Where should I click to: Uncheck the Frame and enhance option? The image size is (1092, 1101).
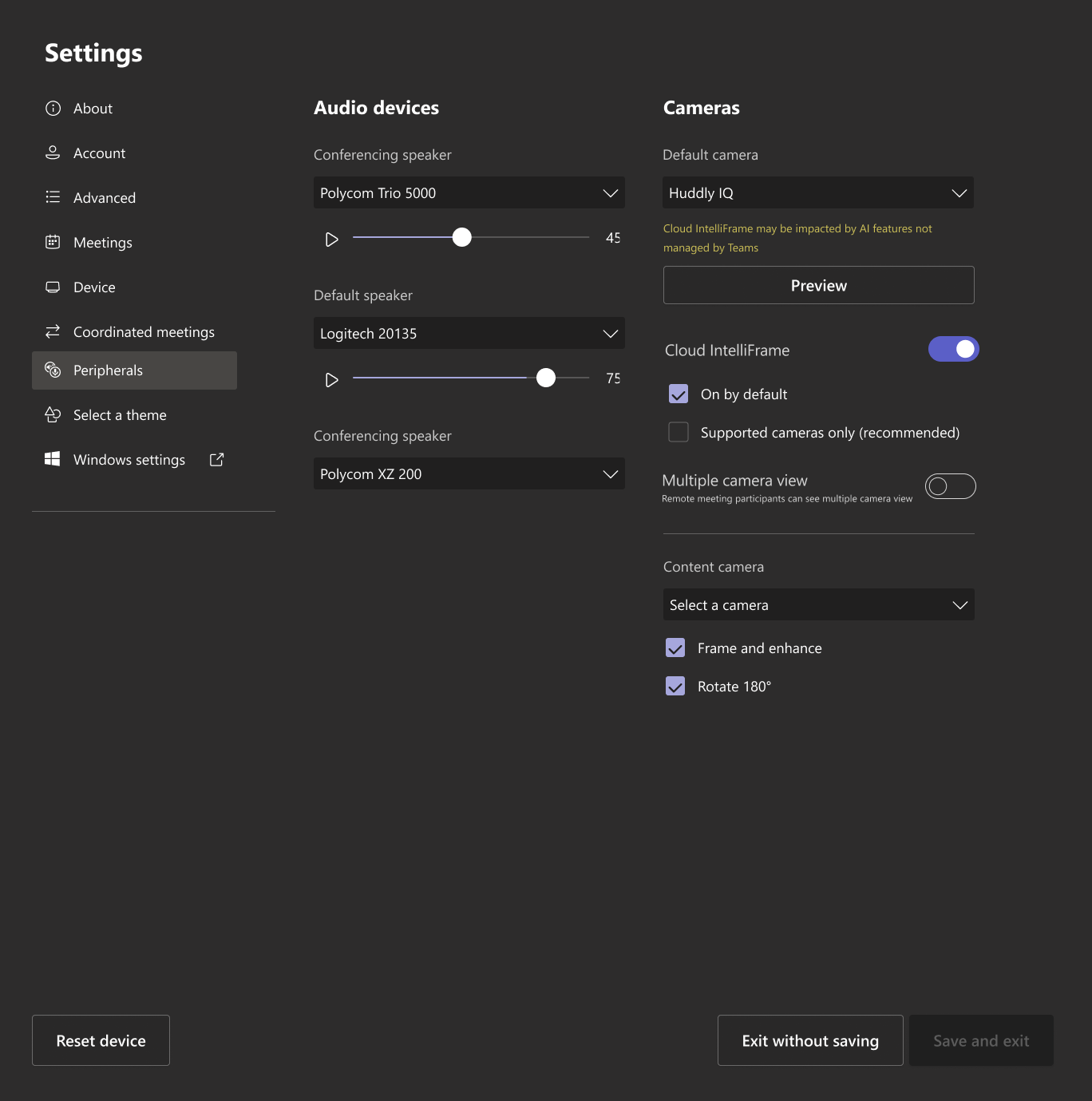point(675,648)
